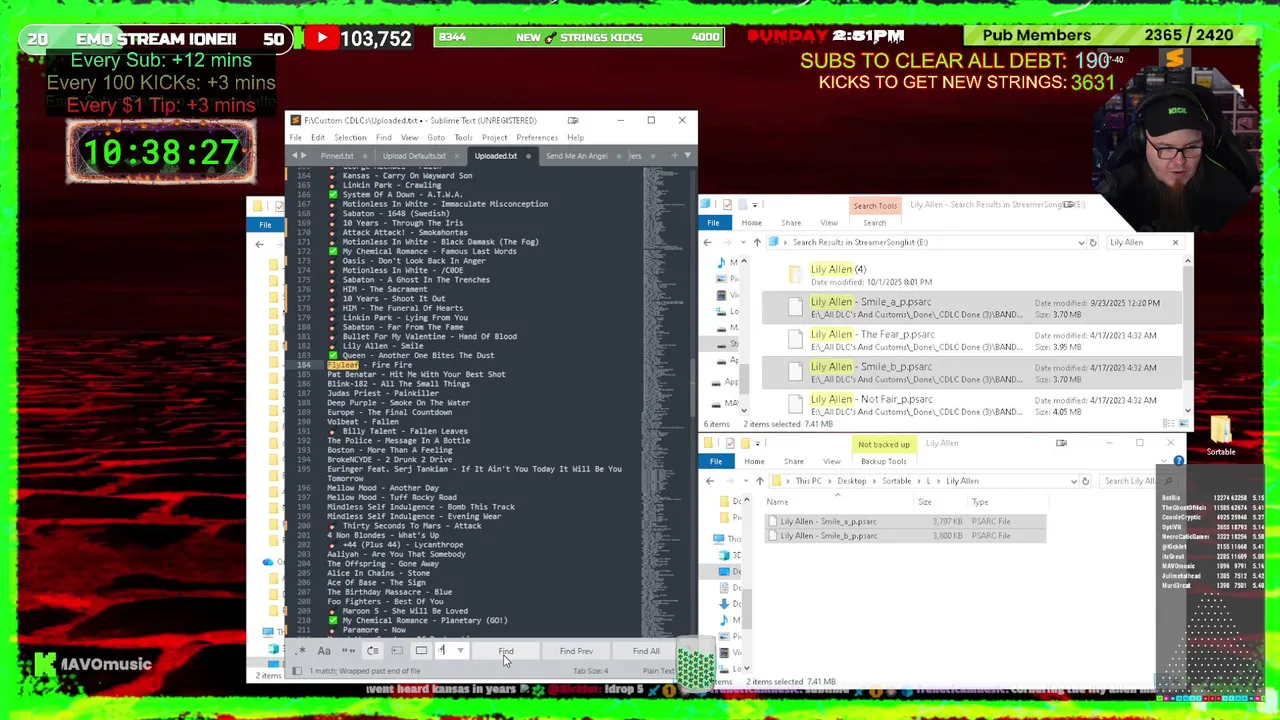Click Desktop in the breadcrumb path
1280x720 pixels.
pos(852,481)
